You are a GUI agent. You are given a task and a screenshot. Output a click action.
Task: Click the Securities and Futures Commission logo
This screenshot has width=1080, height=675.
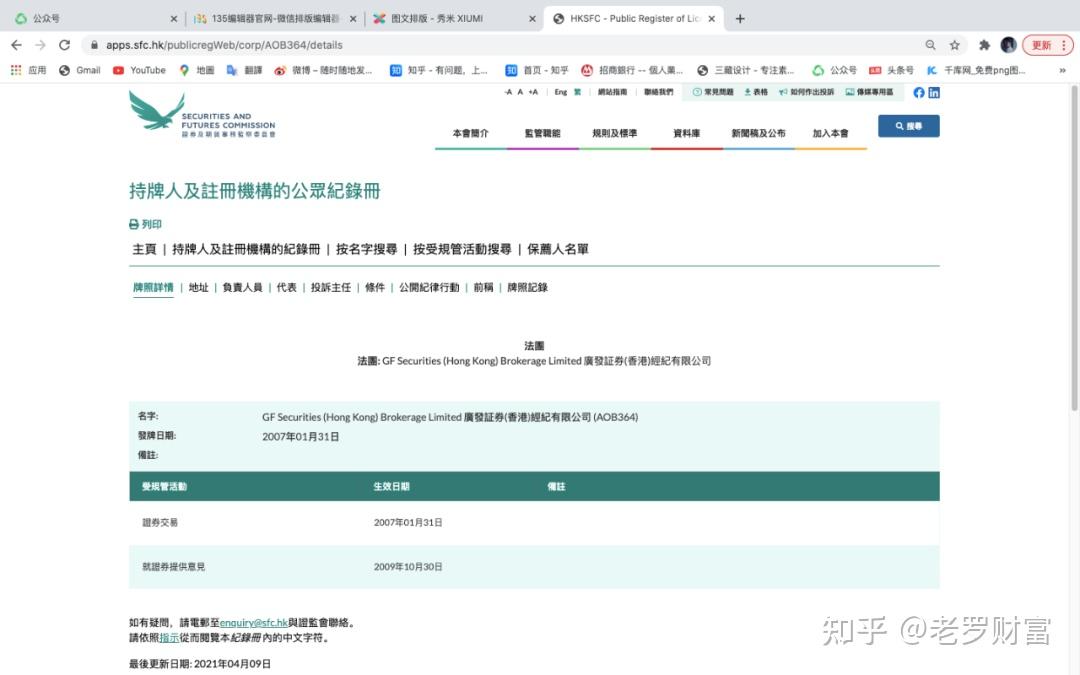click(x=202, y=114)
